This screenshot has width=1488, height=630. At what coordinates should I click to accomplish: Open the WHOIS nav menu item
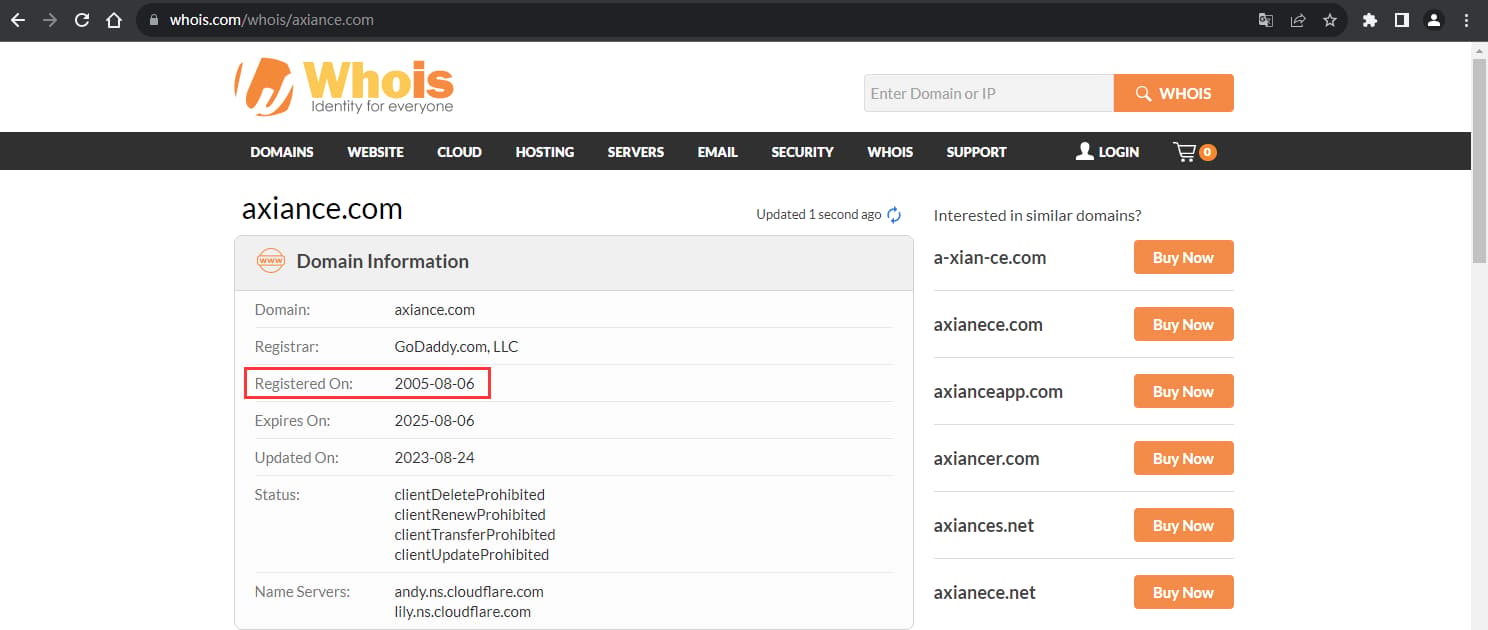coord(890,152)
